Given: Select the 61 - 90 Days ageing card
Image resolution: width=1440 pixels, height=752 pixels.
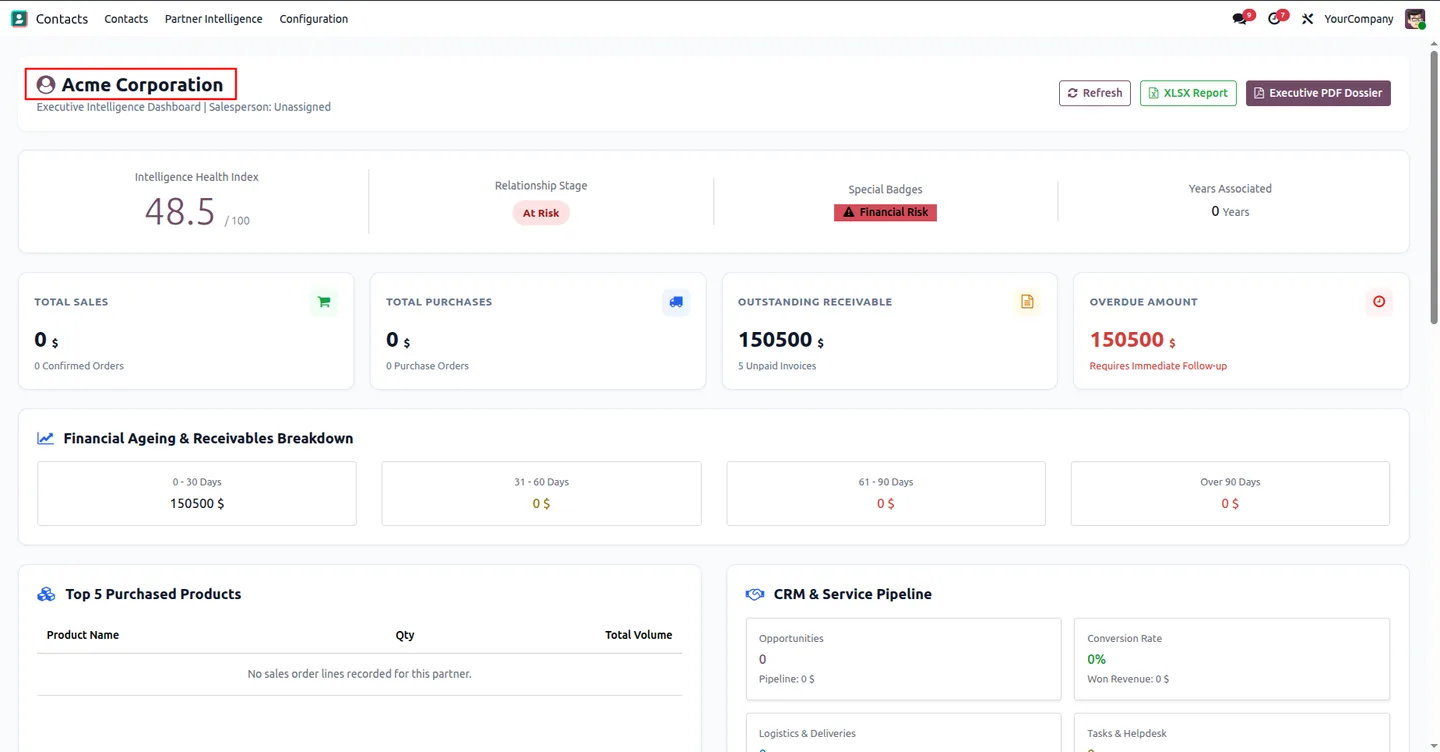Looking at the screenshot, I should click(886, 493).
